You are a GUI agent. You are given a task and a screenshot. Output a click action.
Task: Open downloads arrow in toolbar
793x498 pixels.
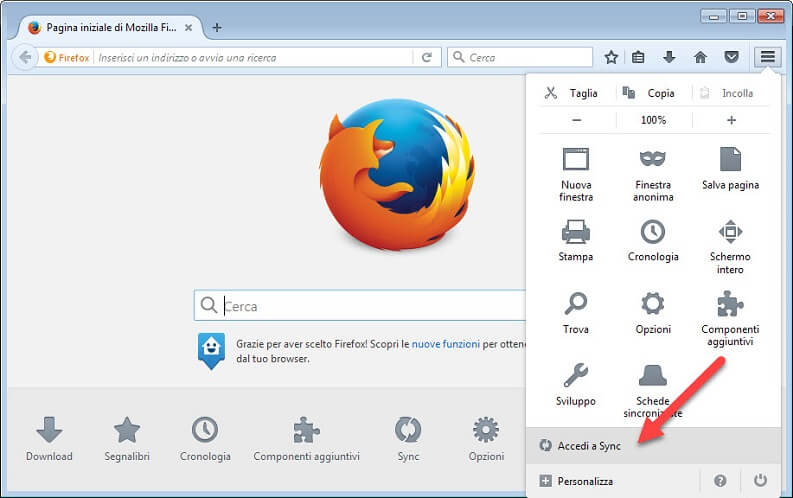[x=669, y=57]
